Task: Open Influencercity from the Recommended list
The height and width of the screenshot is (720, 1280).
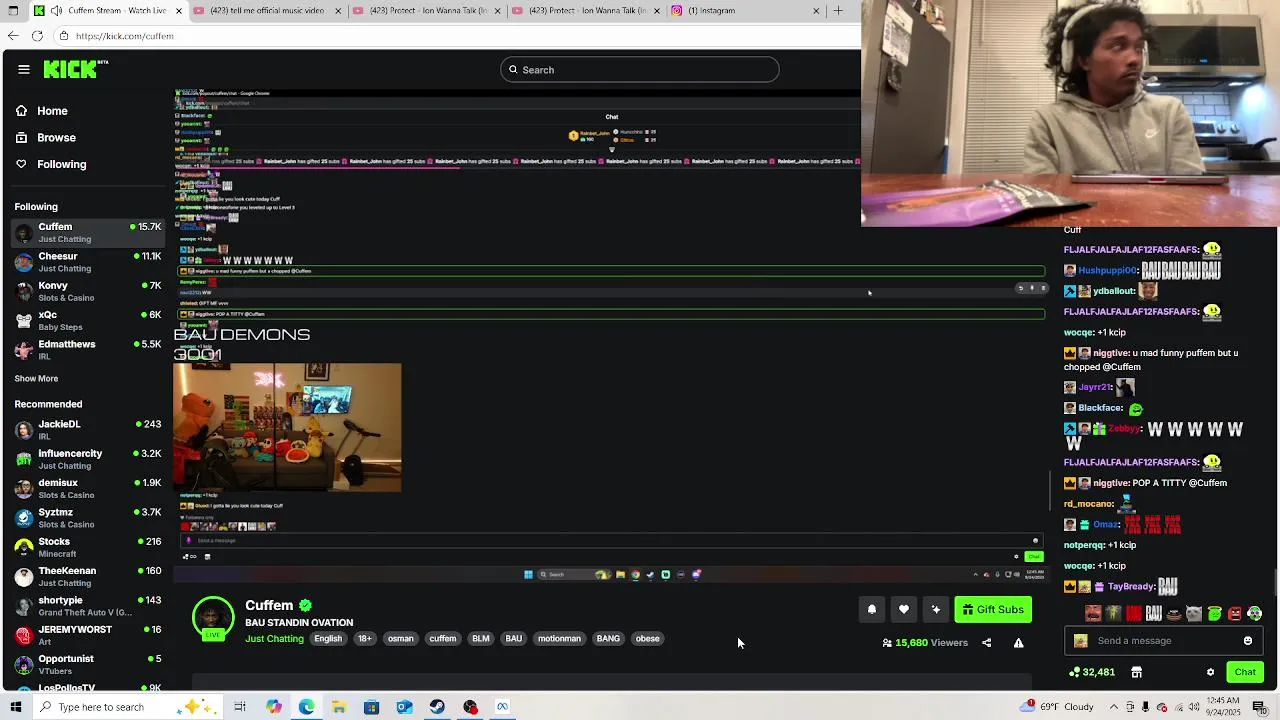Action: pyautogui.click(x=88, y=459)
